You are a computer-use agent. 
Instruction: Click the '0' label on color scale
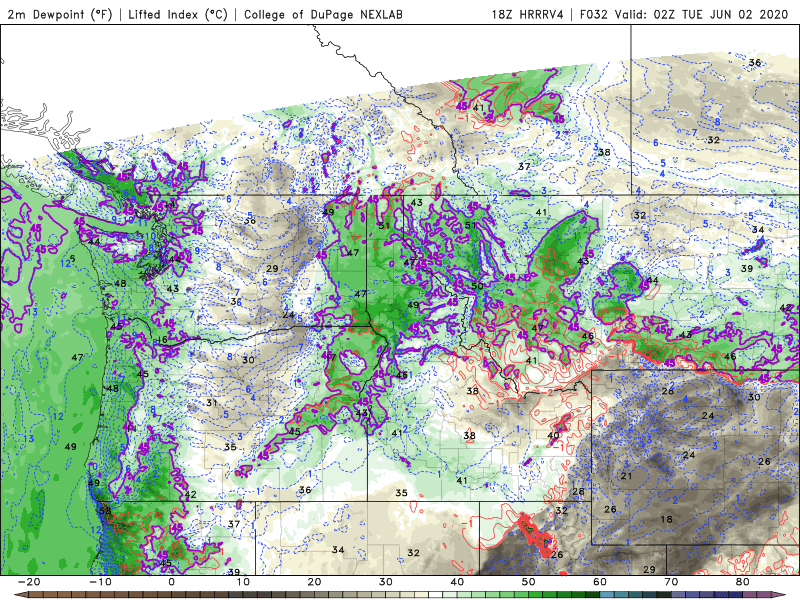[171, 582]
